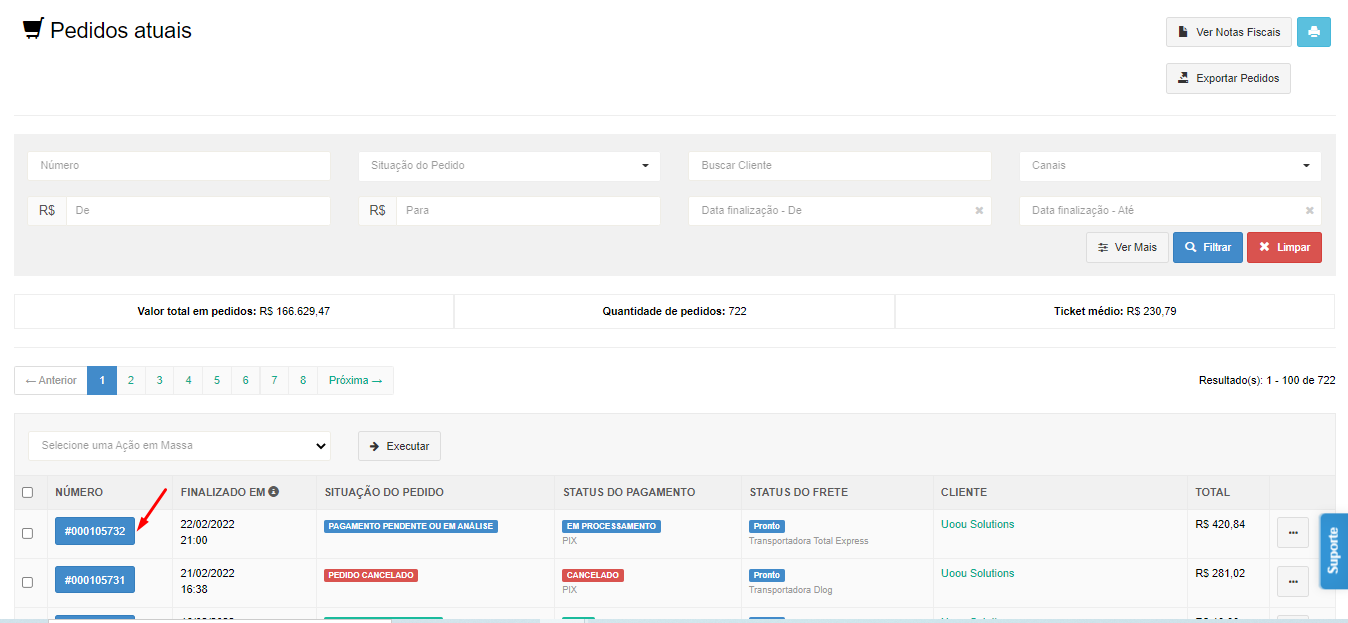Go to page 8 of results
Screen dimensions: 1348x623
[x=303, y=380]
